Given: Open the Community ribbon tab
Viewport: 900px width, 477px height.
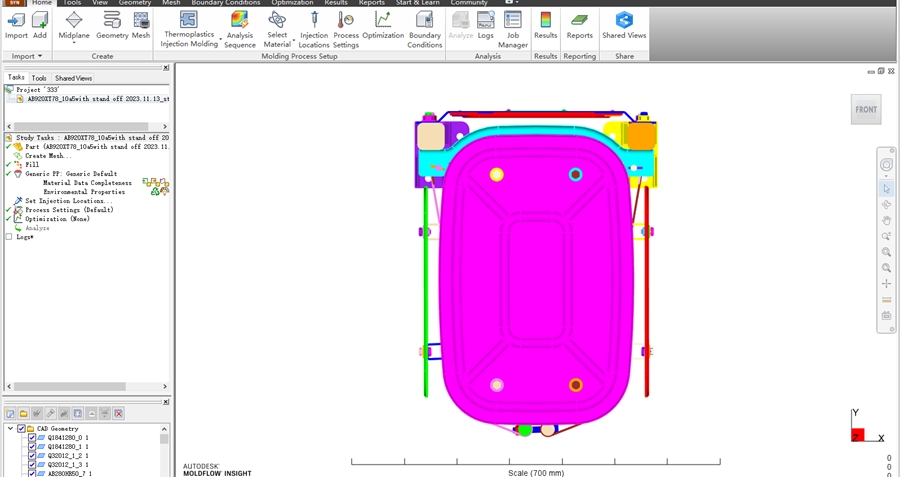Looking at the screenshot, I should (x=469, y=3).
